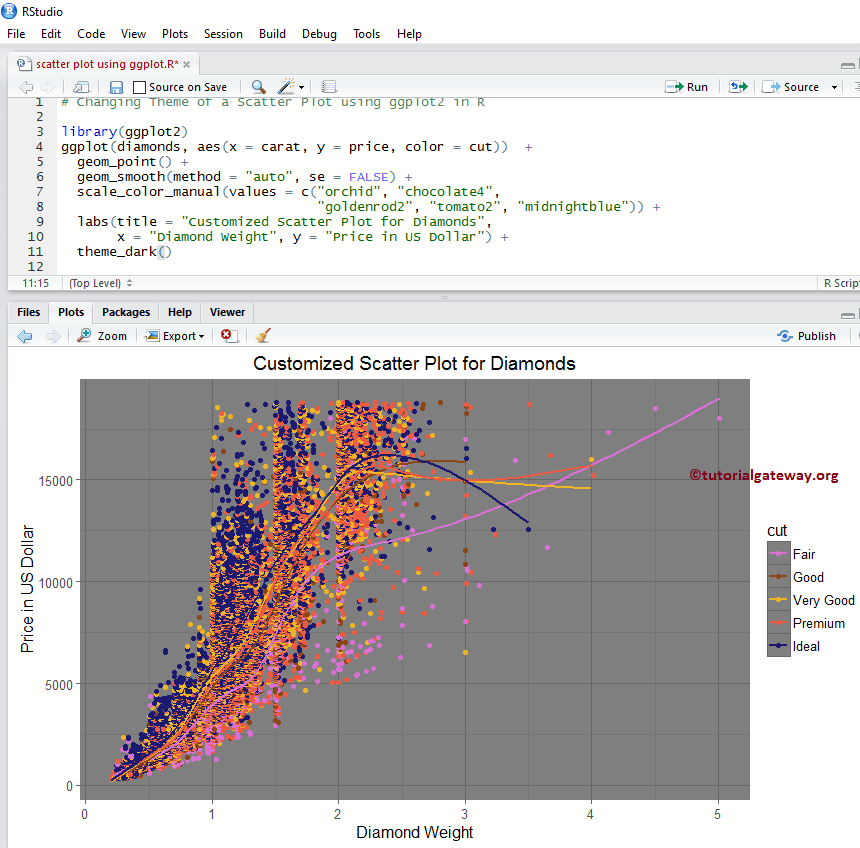Click the Show in new window editor icon
Screen dimensions: 860x848
tap(81, 86)
